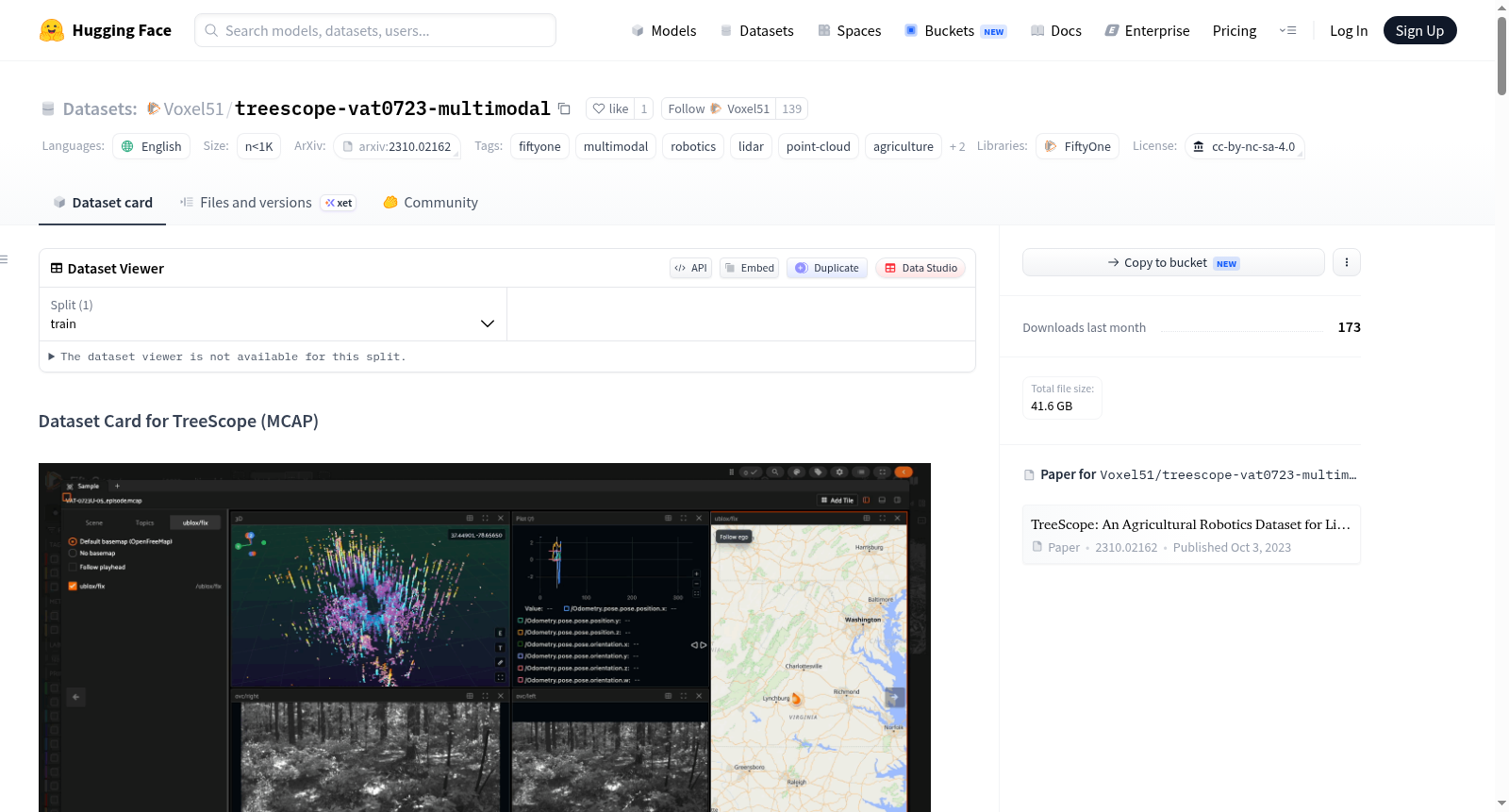Click the multimodal tag
This screenshot has width=1509, height=812.
pyautogui.click(x=616, y=146)
